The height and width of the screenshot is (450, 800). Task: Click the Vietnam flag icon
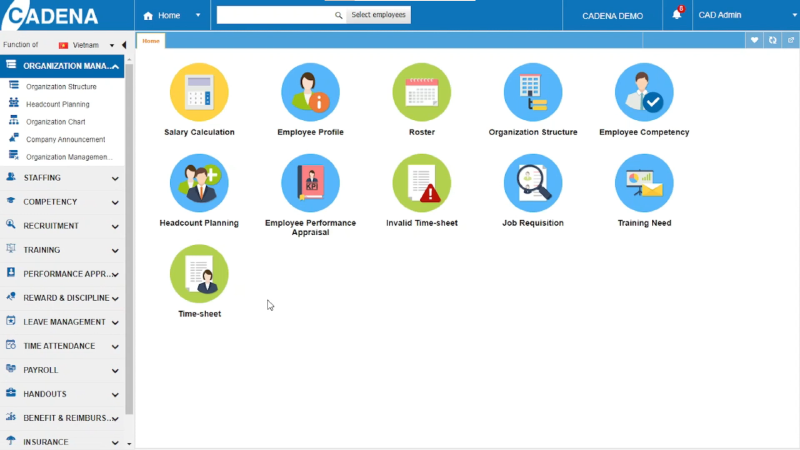pyautogui.click(x=63, y=45)
